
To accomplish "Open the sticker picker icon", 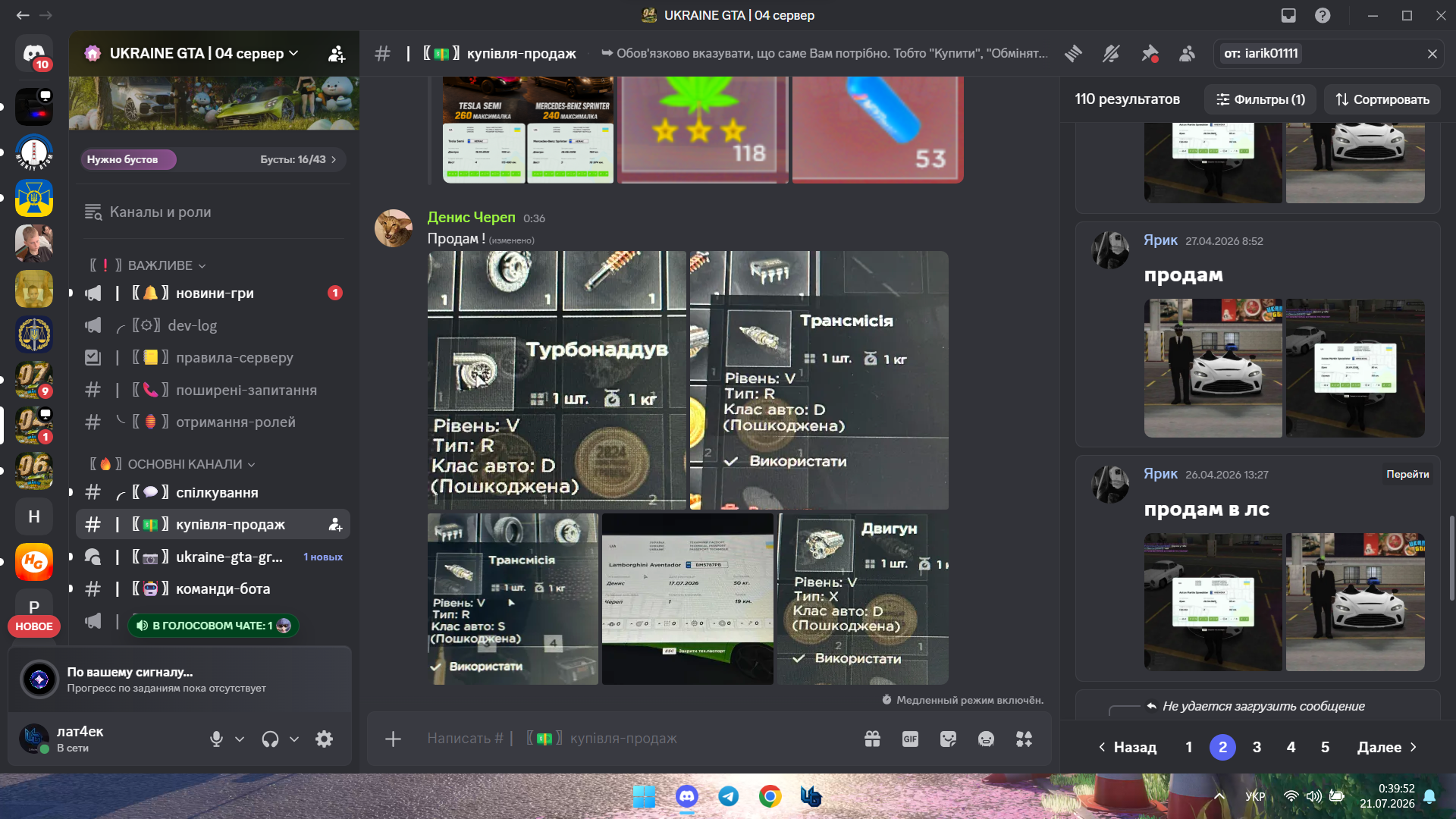I will (x=948, y=739).
